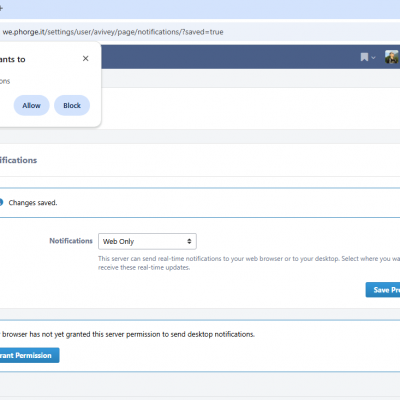The width and height of the screenshot is (400, 400).
Task: Click the Changes saved message text
Action: [x=33, y=203]
